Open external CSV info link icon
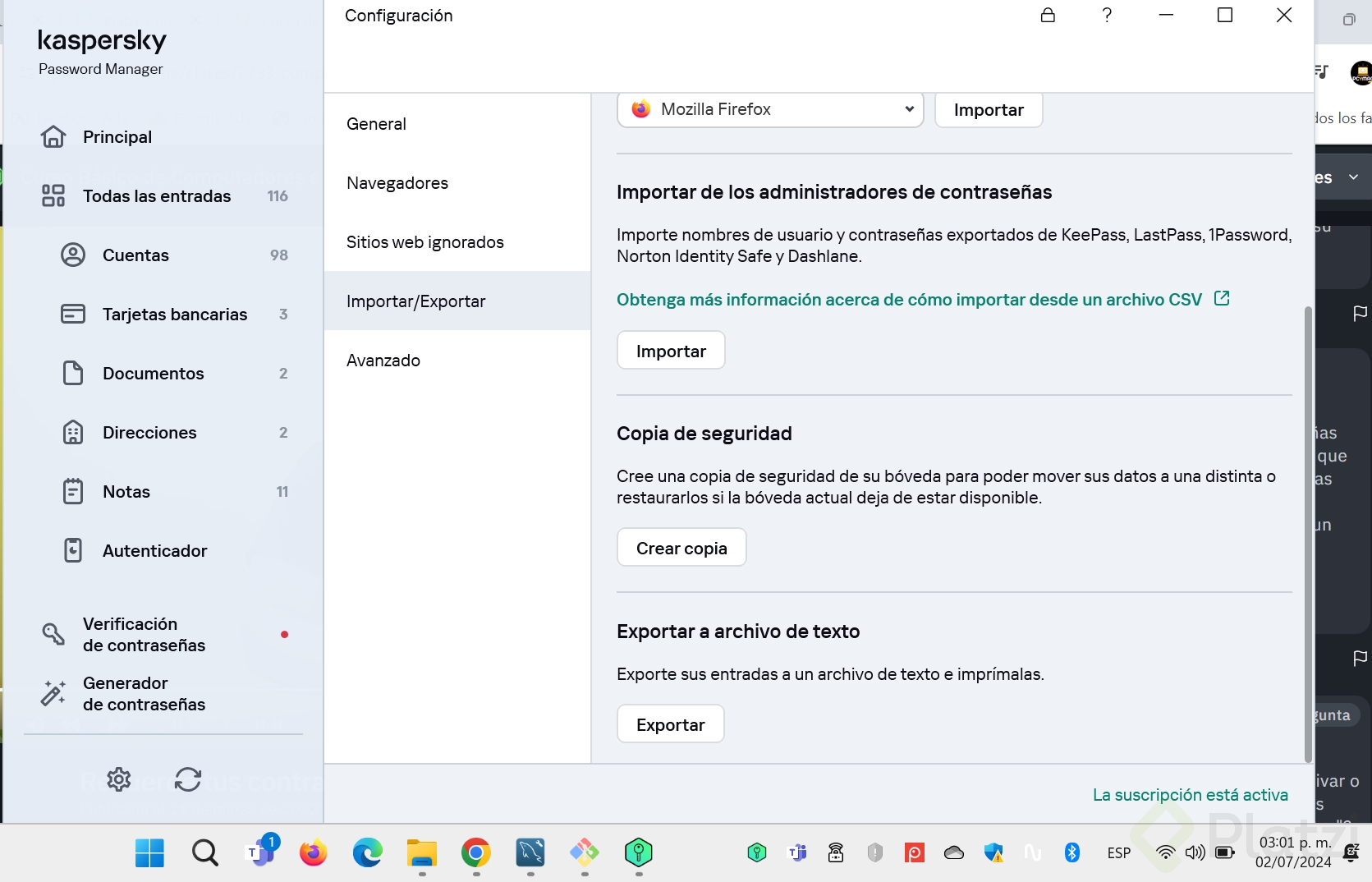Screen dimensions: 1372x882 (x=1222, y=298)
